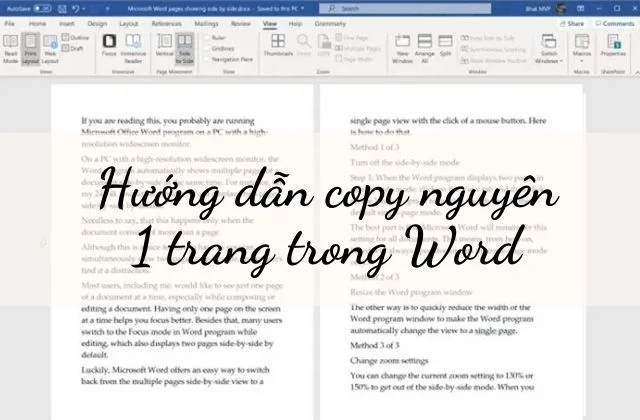The width and height of the screenshot is (640, 420).
Task: Show page Thumbnails
Action: (278, 46)
